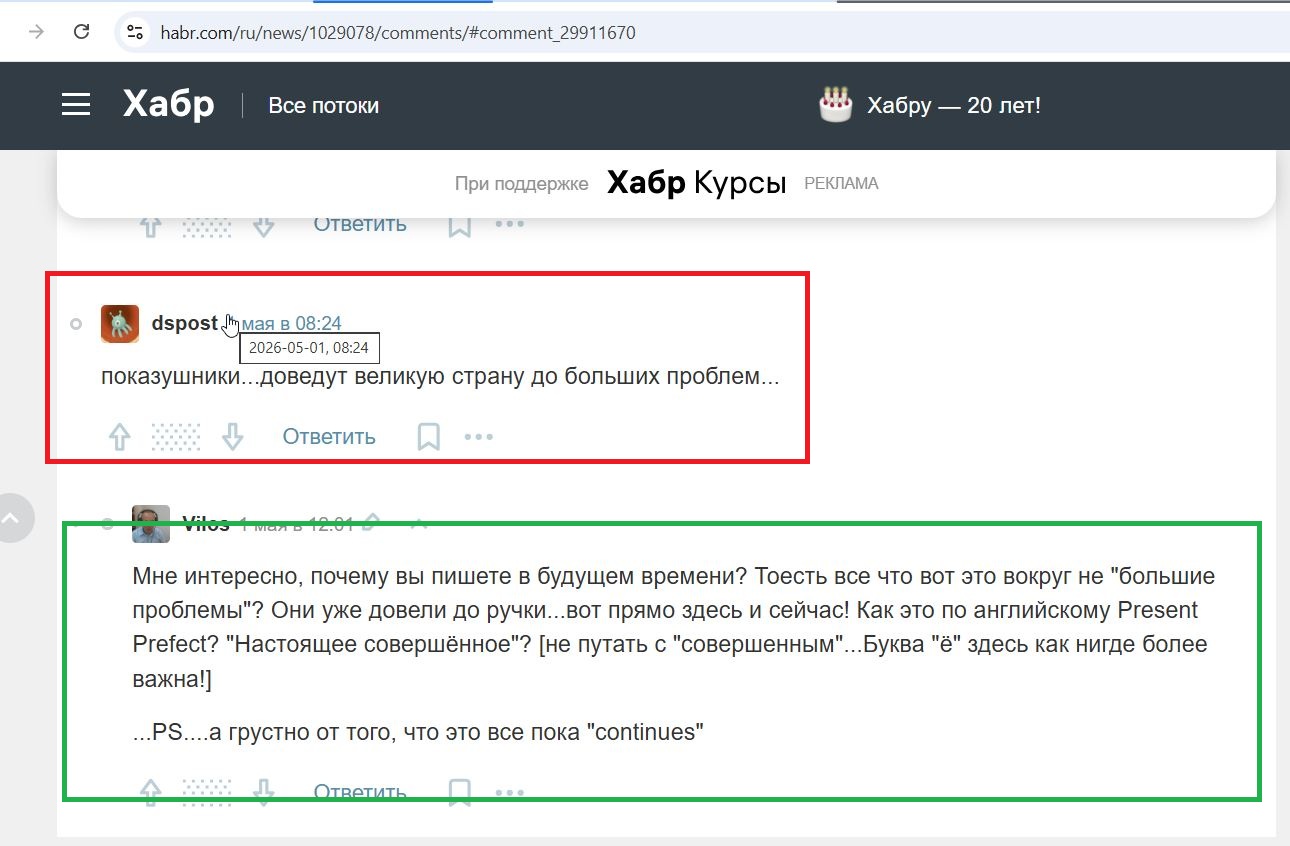Downvote the dspost comment

[232, 437]
